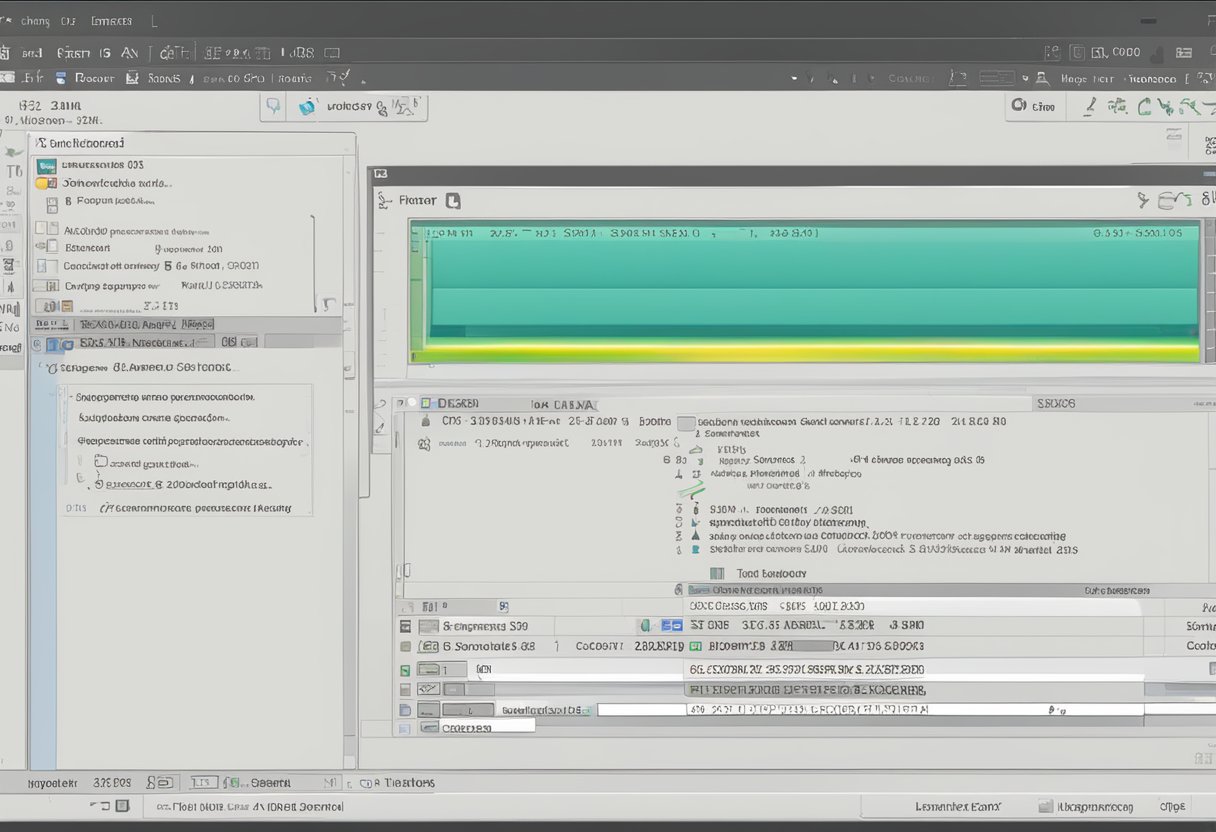Select the speech bubble comment icon in the toolbar
The height and width of the screenshot is (832, 1216).
(272, 106)
